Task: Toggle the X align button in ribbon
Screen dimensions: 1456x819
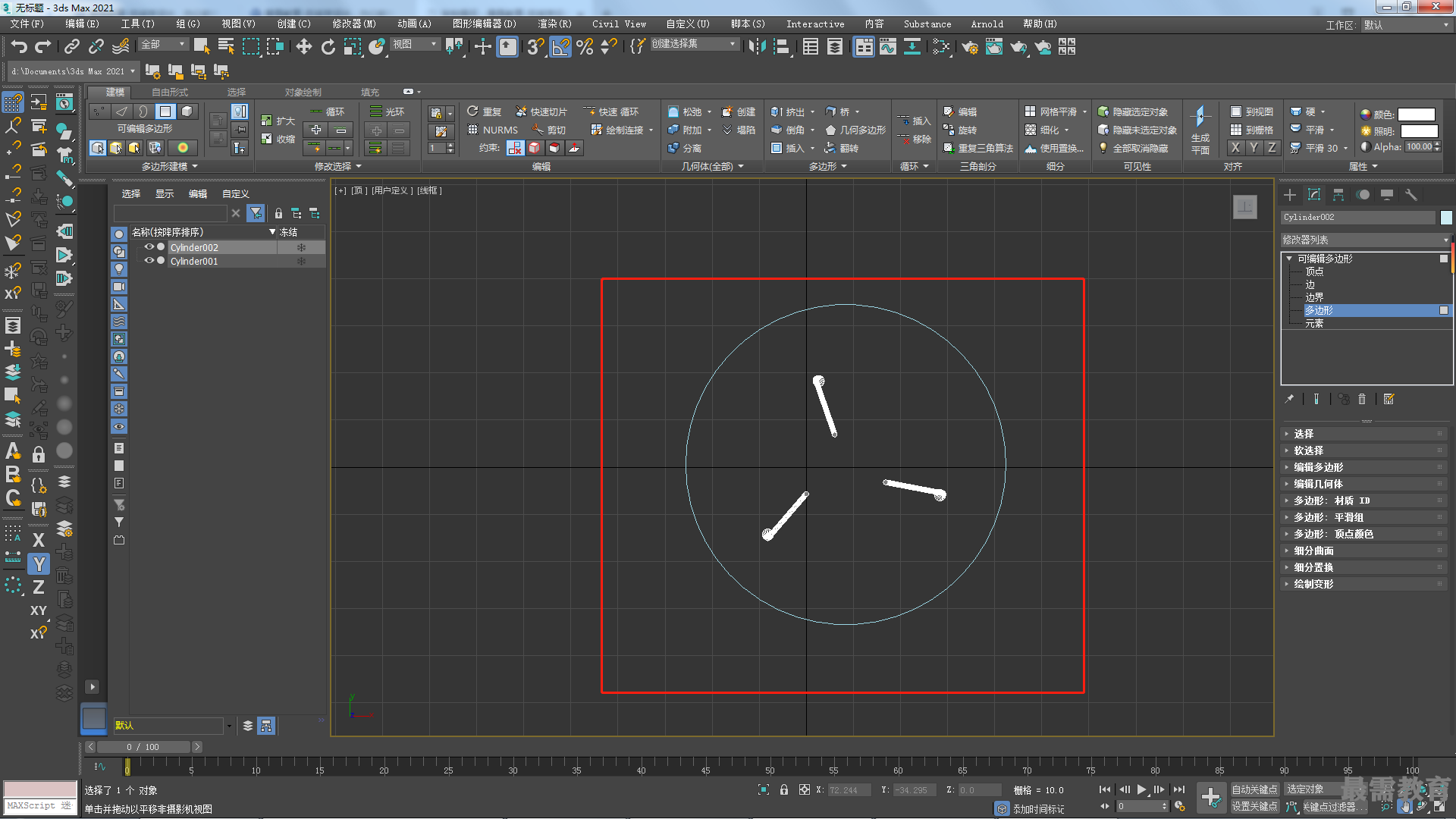Action: [1235, 148]
